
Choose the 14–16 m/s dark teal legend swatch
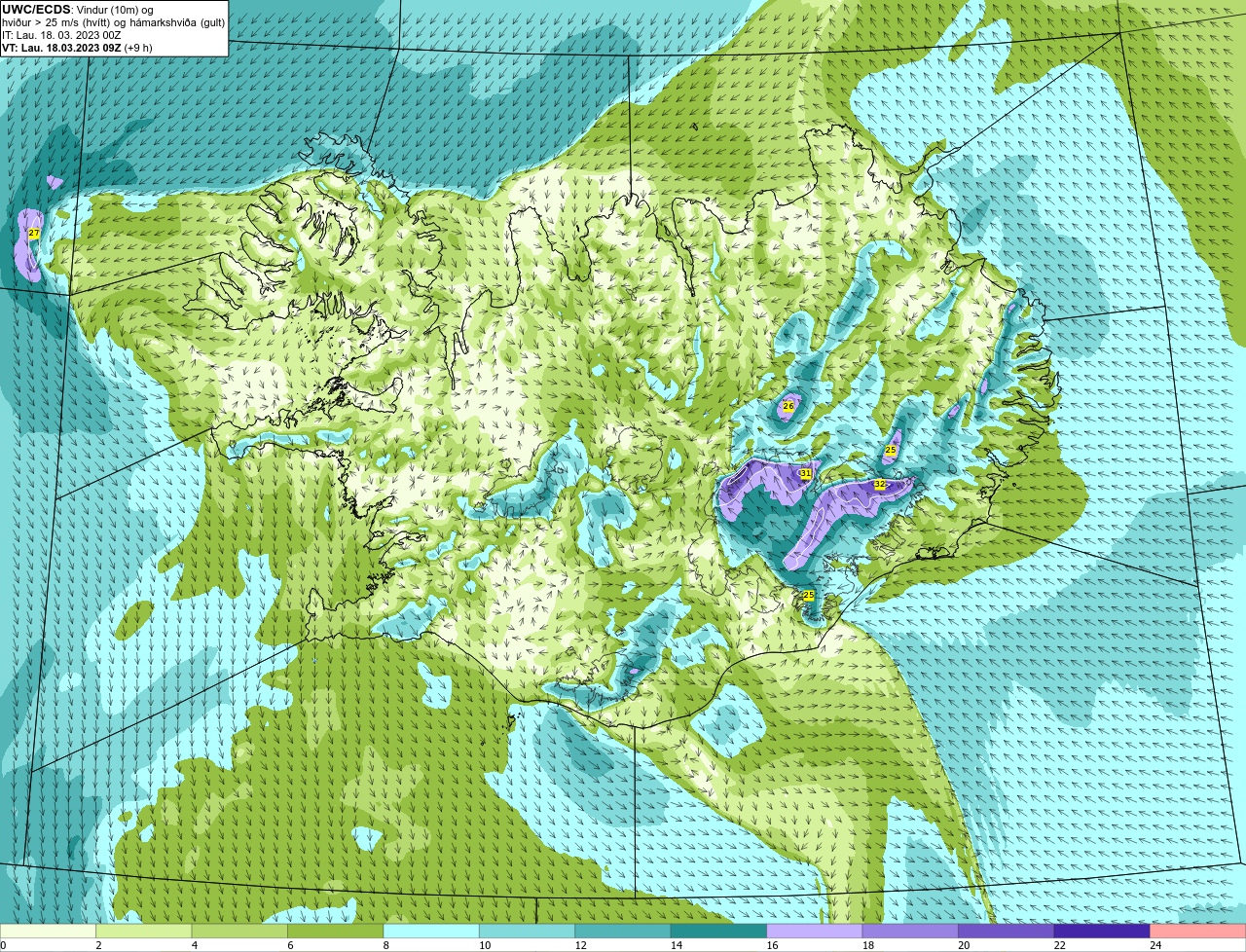pos(718,932)
